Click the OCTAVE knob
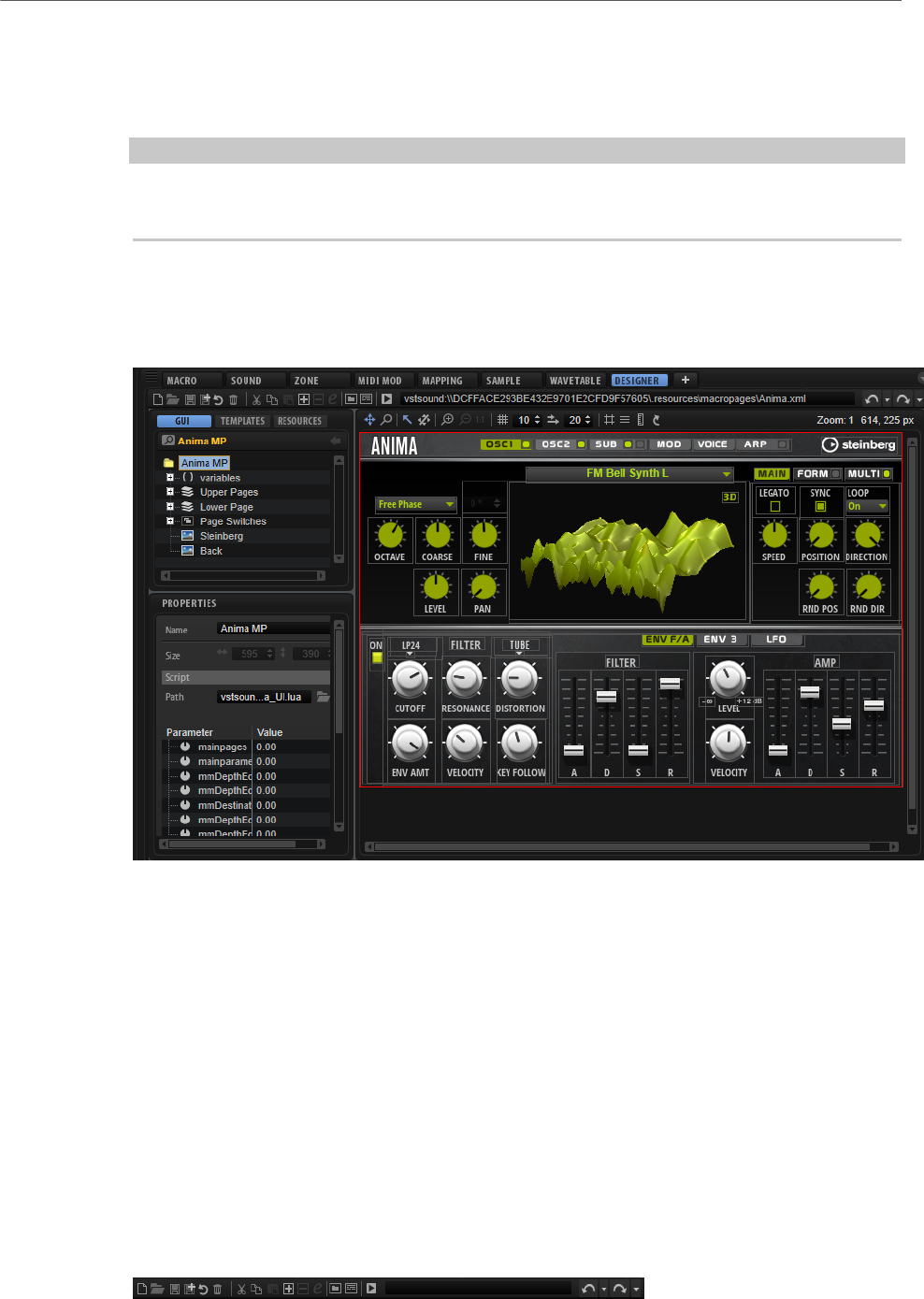 click(389, 535)
